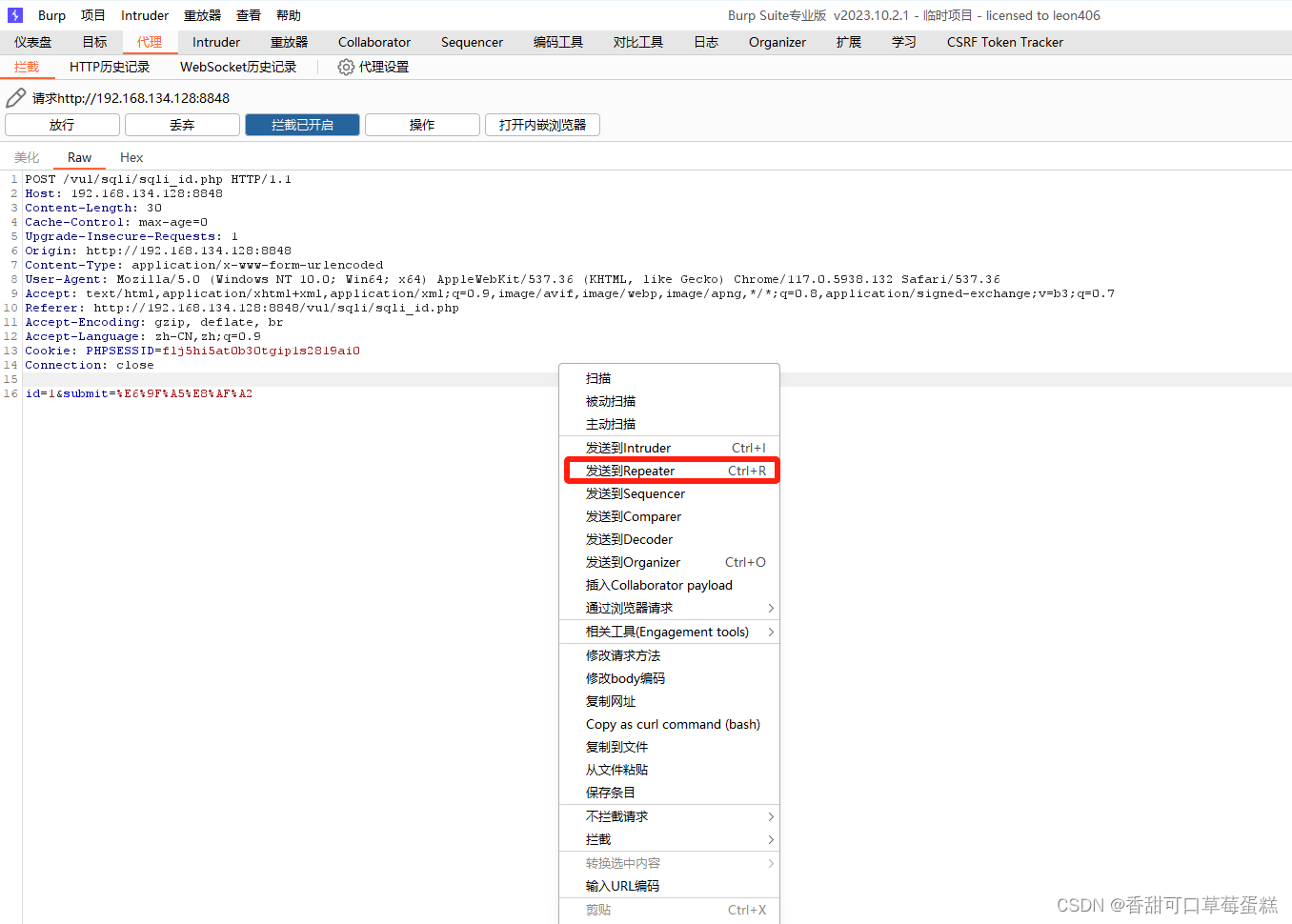Viewport: 1292px width, 924px height.
Task: Click the pencil edit icon beside request URL
Action: [16, 97]
